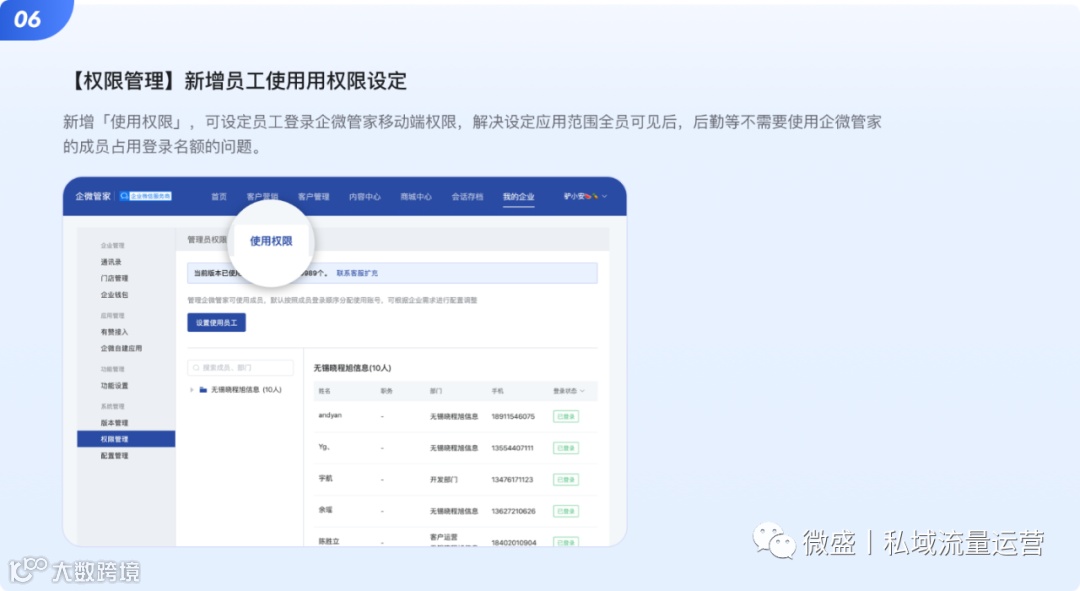Open the 会话存档 navigation tab
The height and width of the screenshot is (591, 1080).
(x=467, y=197)
